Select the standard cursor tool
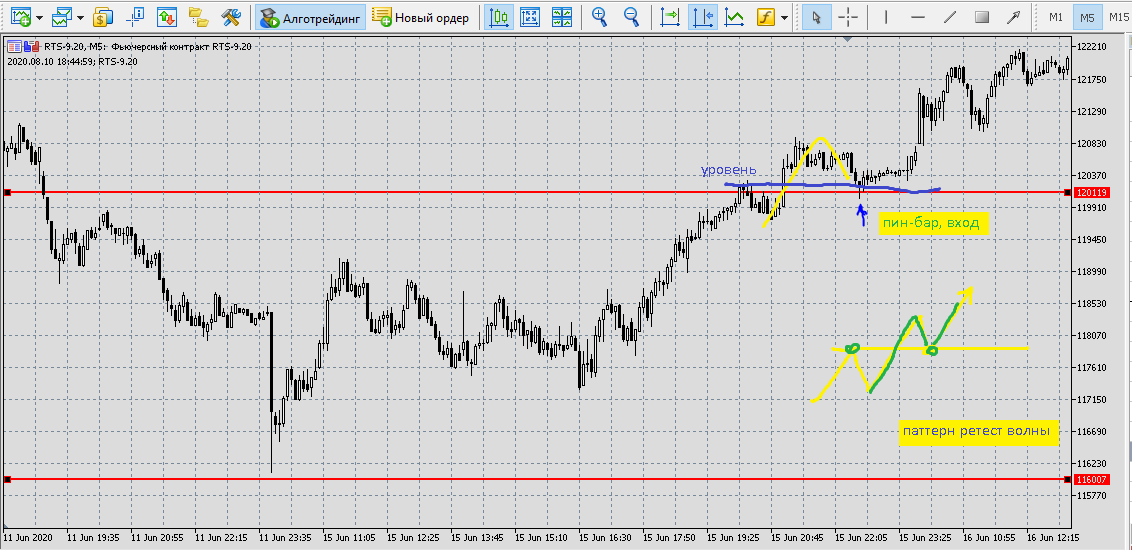The width and height of the screenshot is (1132, 550). pyautogui.click(x=817, y=17)
